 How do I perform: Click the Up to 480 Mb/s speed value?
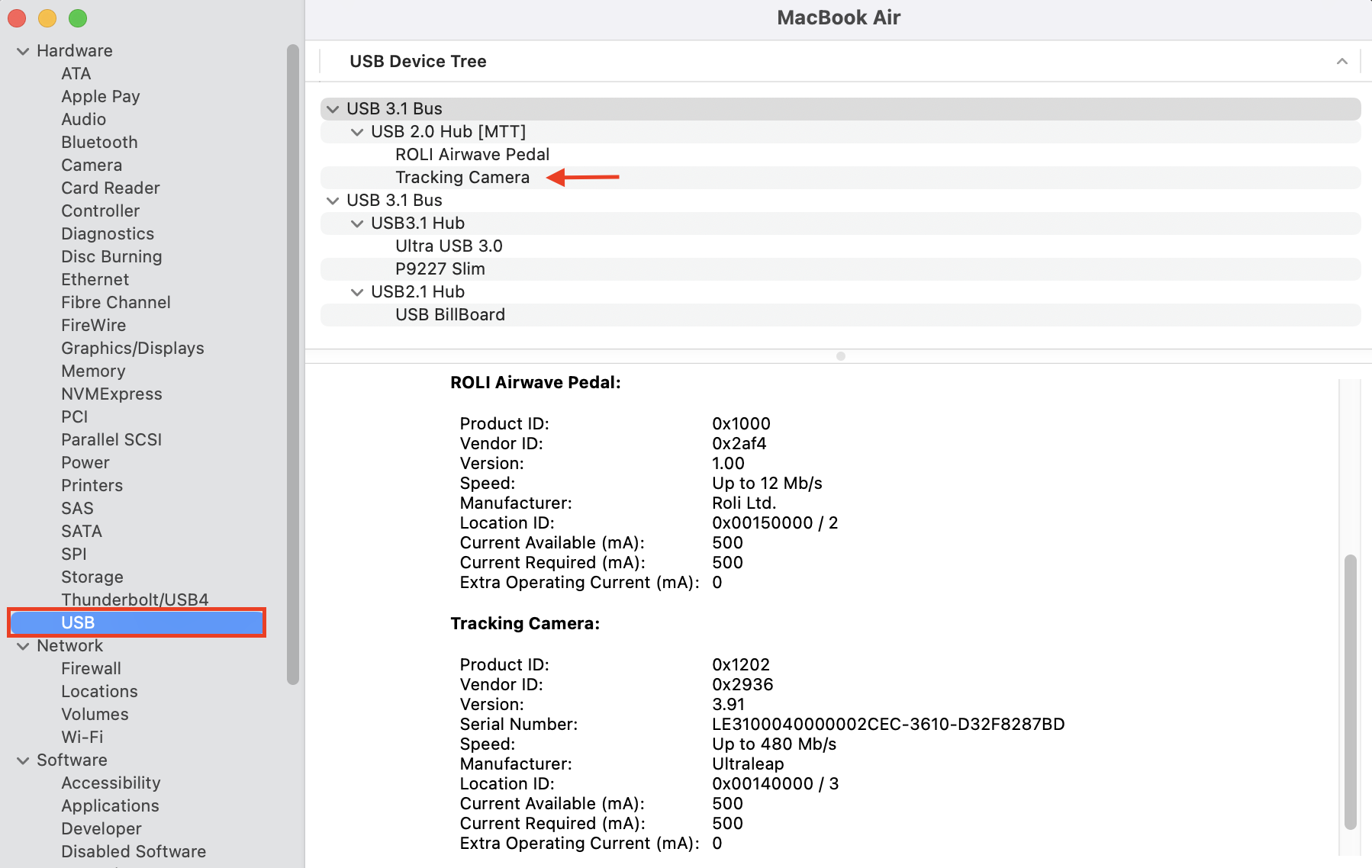tap(775, 744)
